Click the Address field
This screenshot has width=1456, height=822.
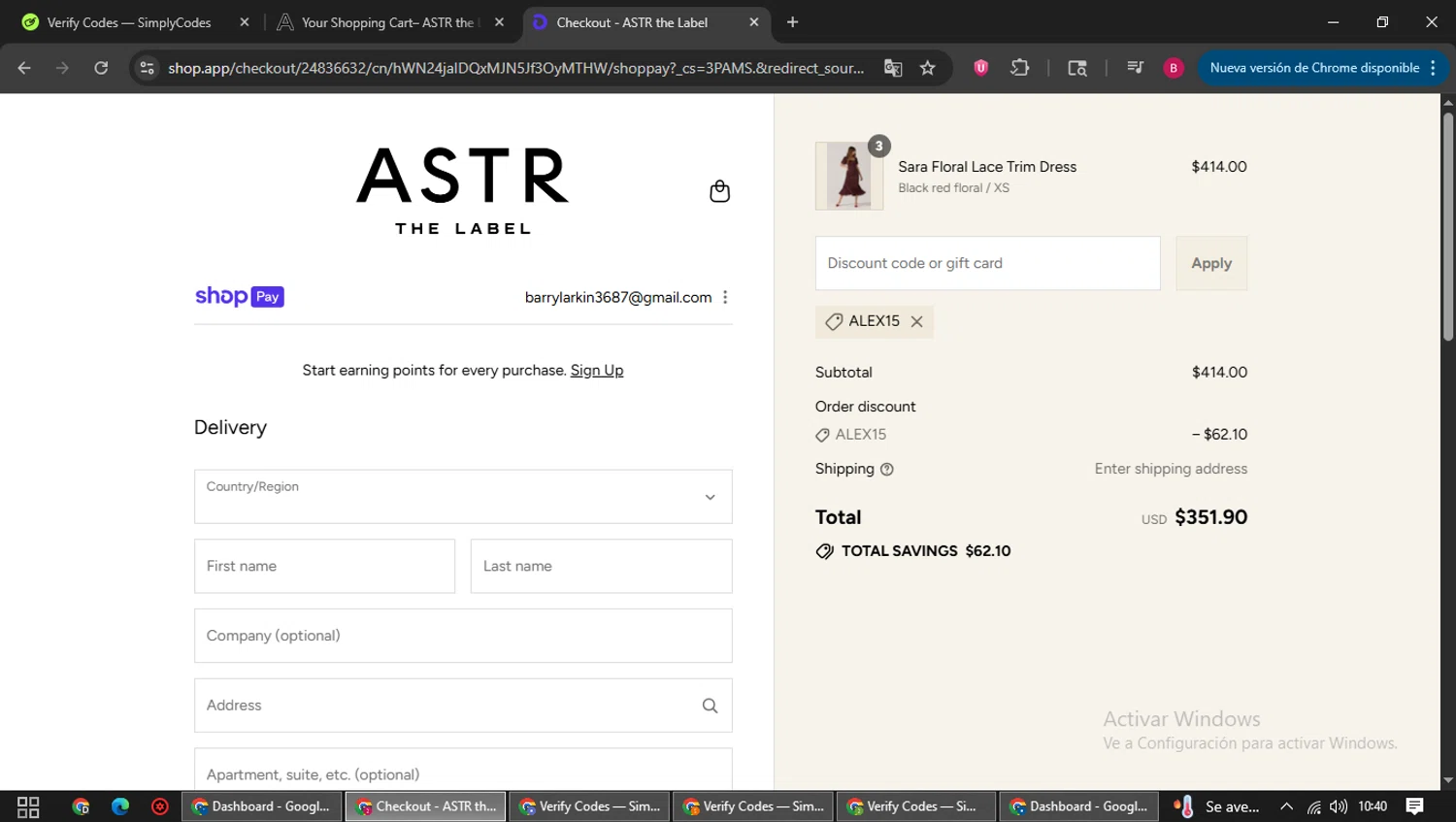pos(463,706)
